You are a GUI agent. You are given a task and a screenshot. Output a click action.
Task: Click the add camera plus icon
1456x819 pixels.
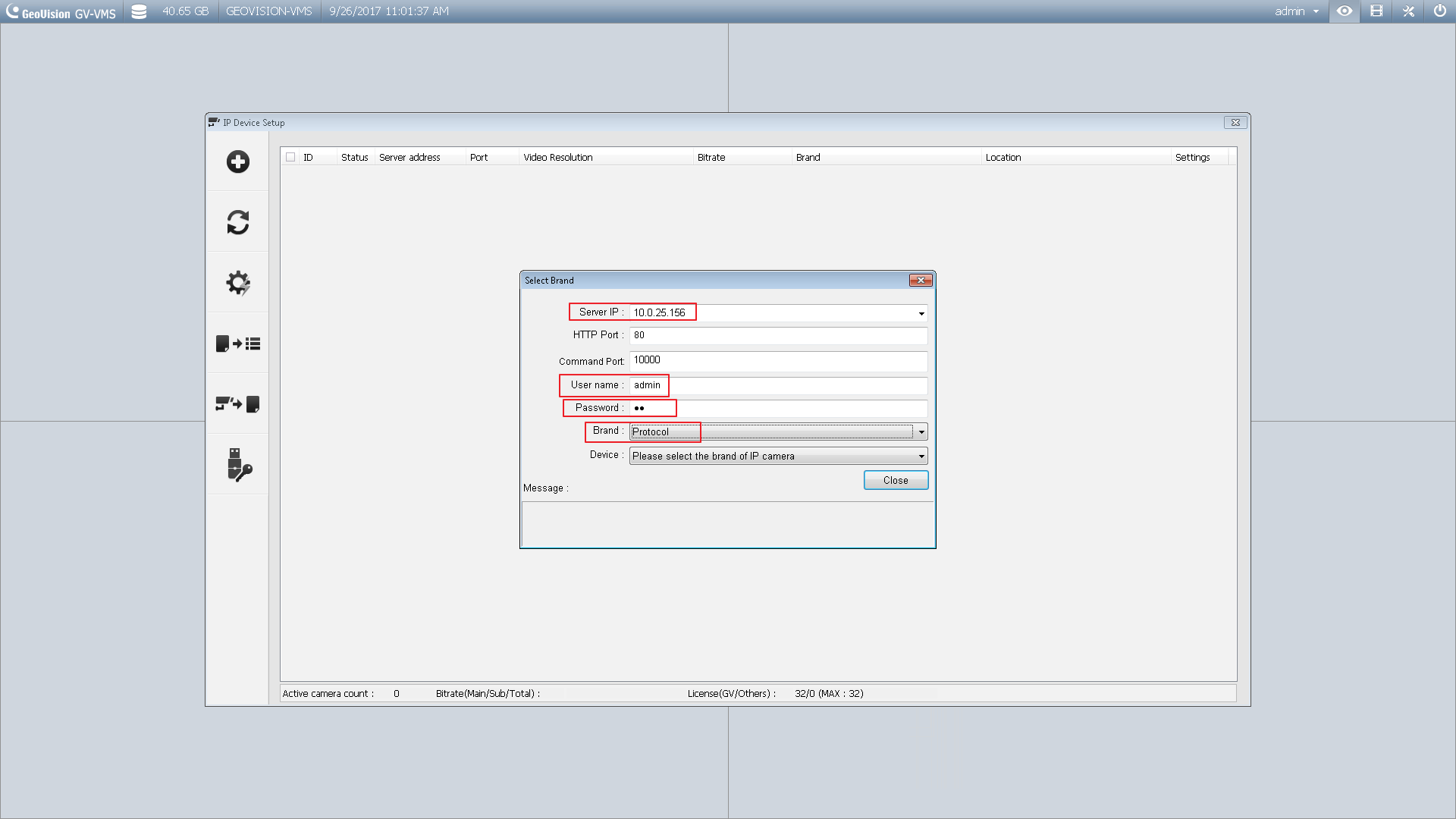237,162
